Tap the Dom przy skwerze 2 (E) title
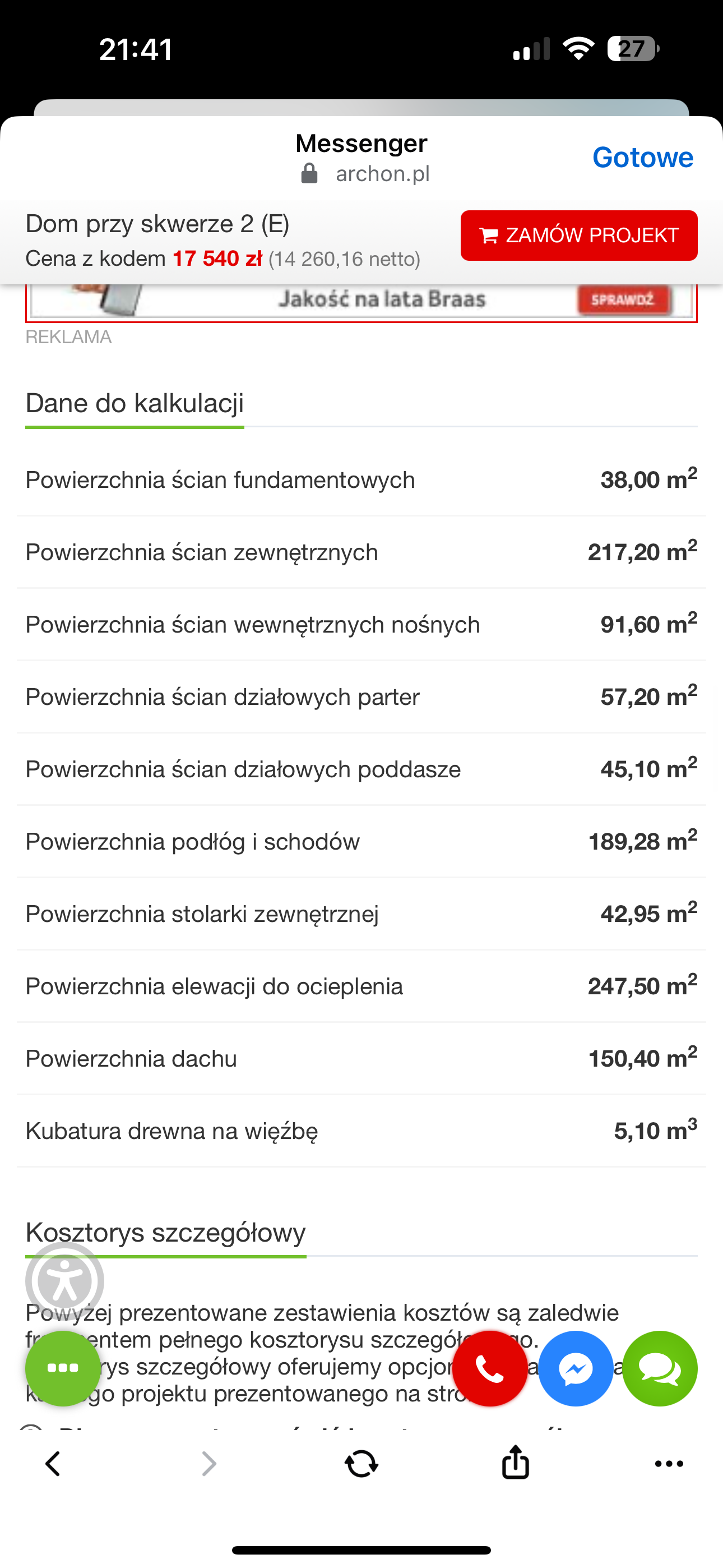This screenshot has height=1568, width=723. coord(157,224)
